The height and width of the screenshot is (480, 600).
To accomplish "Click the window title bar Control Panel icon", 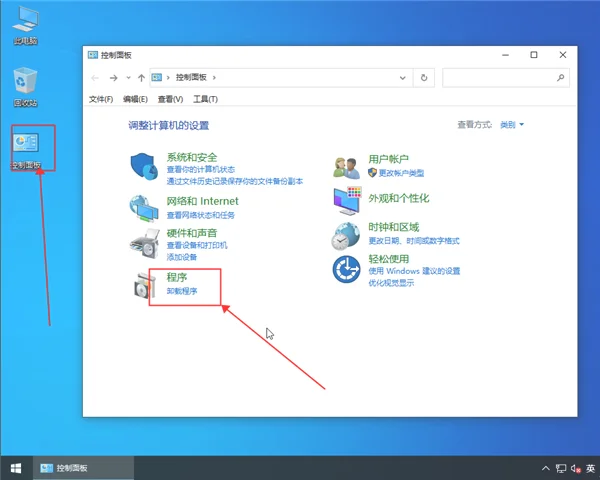I will [93, 55].
